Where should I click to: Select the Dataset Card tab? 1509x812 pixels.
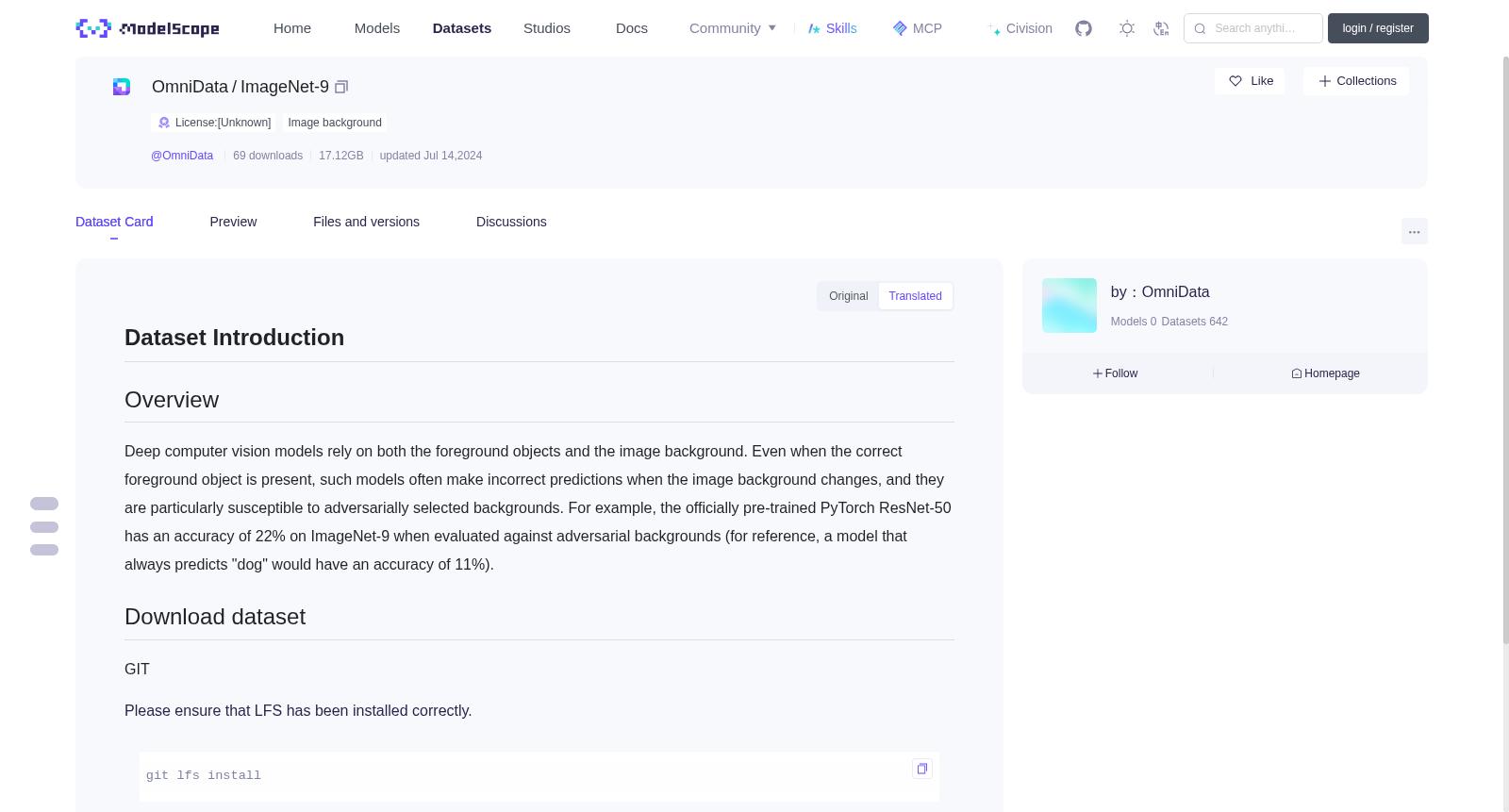114,222
